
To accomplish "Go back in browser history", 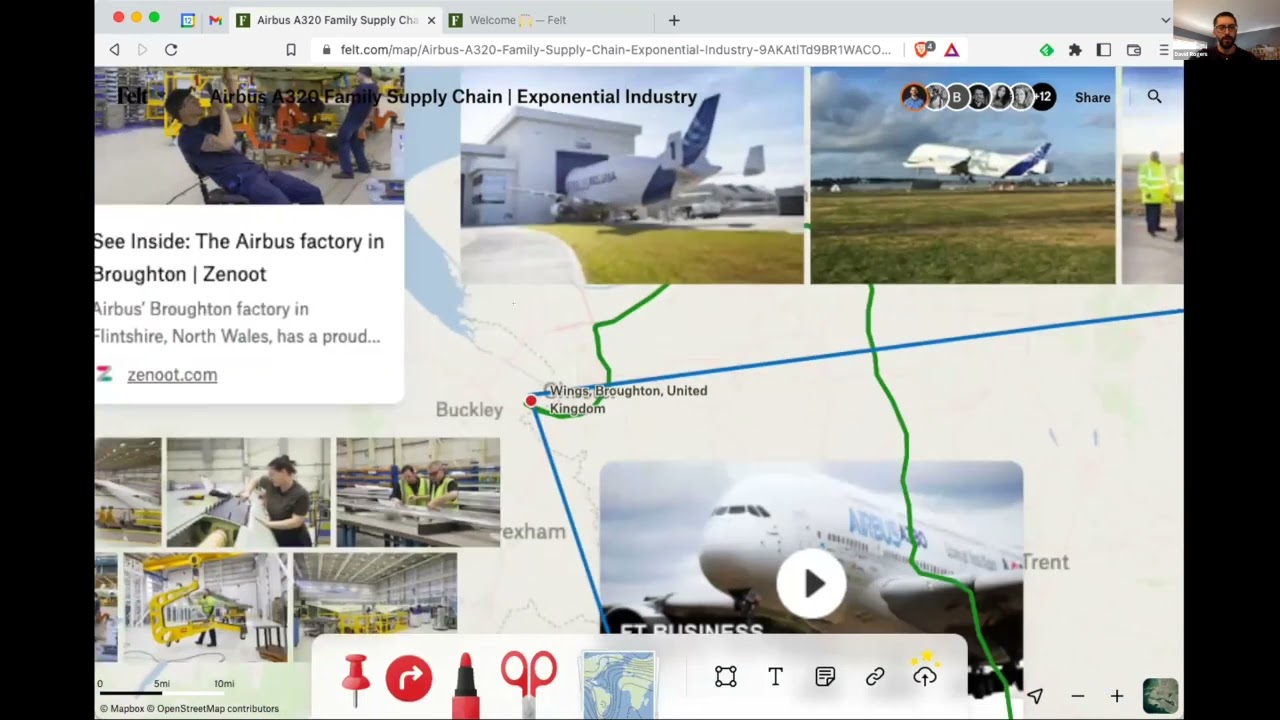I will (114, 50).
